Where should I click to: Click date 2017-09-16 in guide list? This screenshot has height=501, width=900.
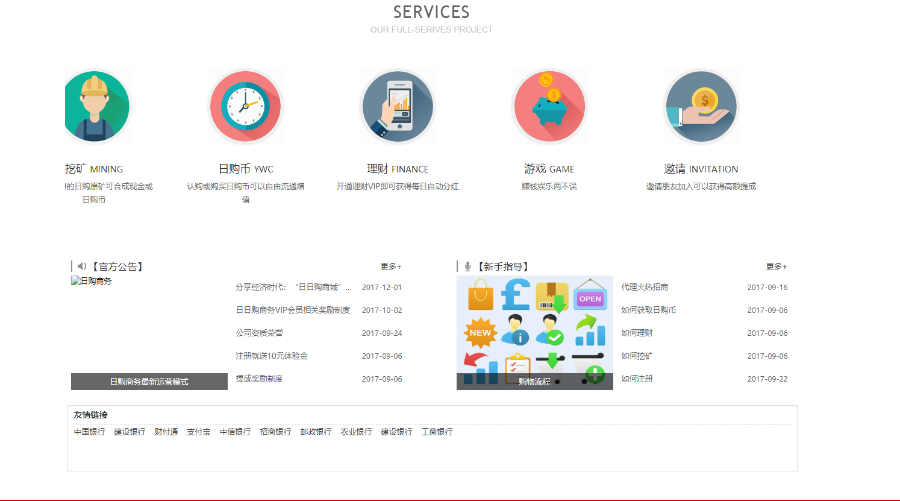coord(767,287)
